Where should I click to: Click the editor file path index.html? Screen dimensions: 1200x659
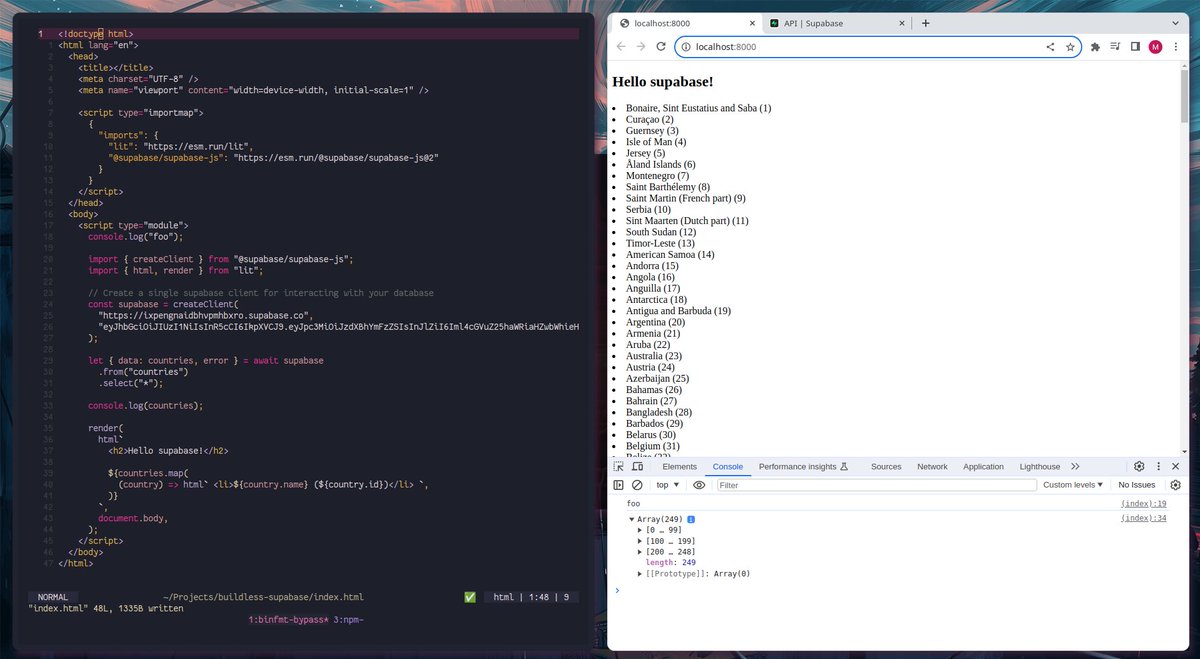263,597
